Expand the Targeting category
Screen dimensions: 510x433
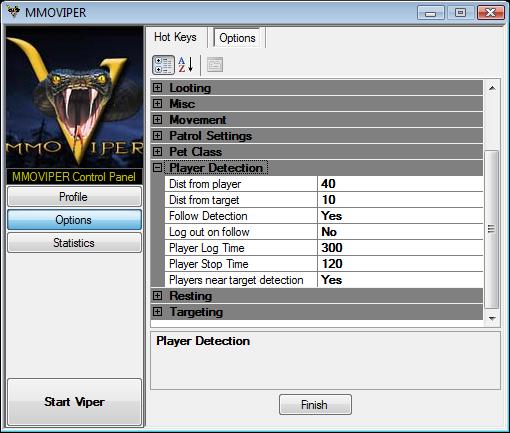(x=157, y=312)
